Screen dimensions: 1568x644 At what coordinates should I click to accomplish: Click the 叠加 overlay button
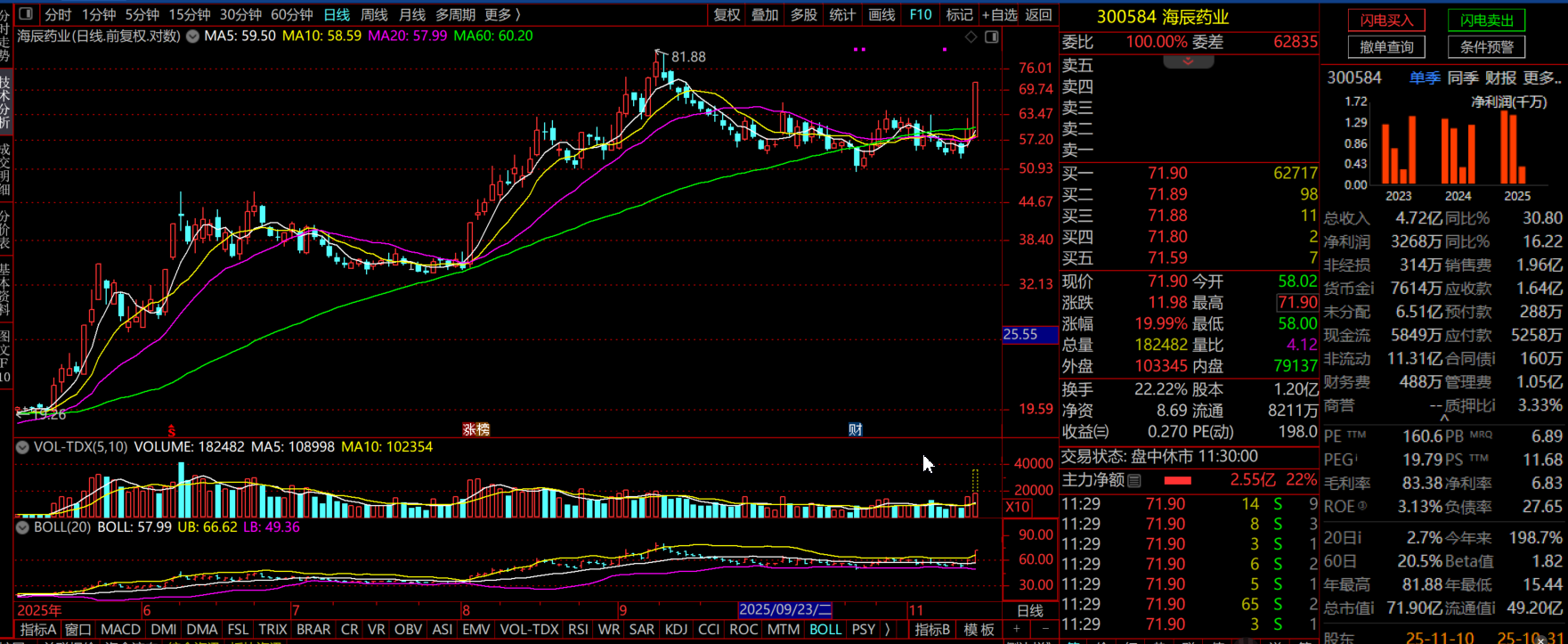[765, 14]
